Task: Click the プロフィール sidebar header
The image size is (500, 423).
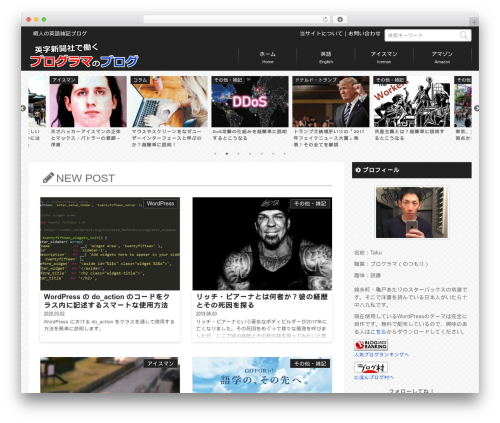Action: [x=412, y=170]
